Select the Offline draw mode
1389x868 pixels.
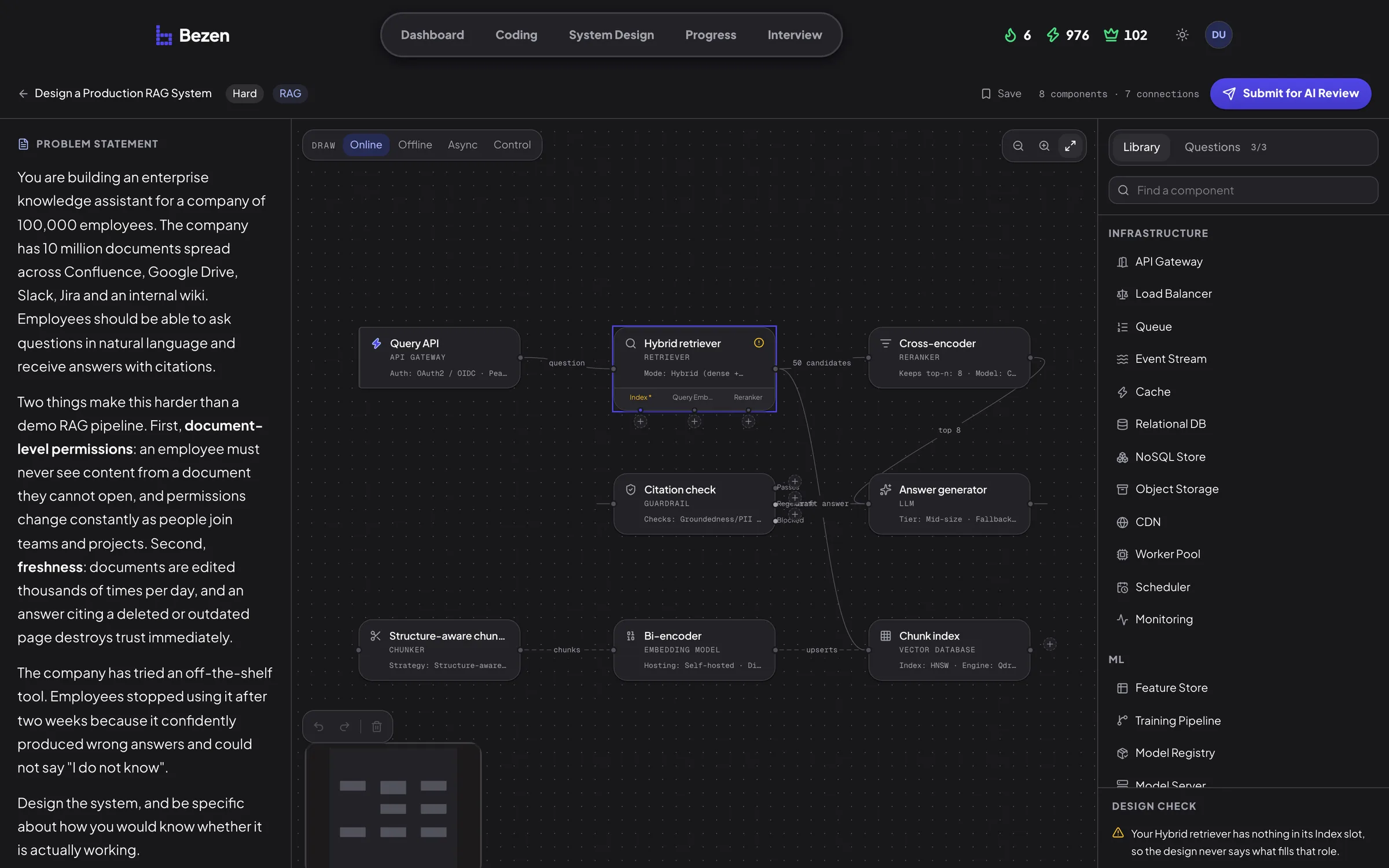415,145
